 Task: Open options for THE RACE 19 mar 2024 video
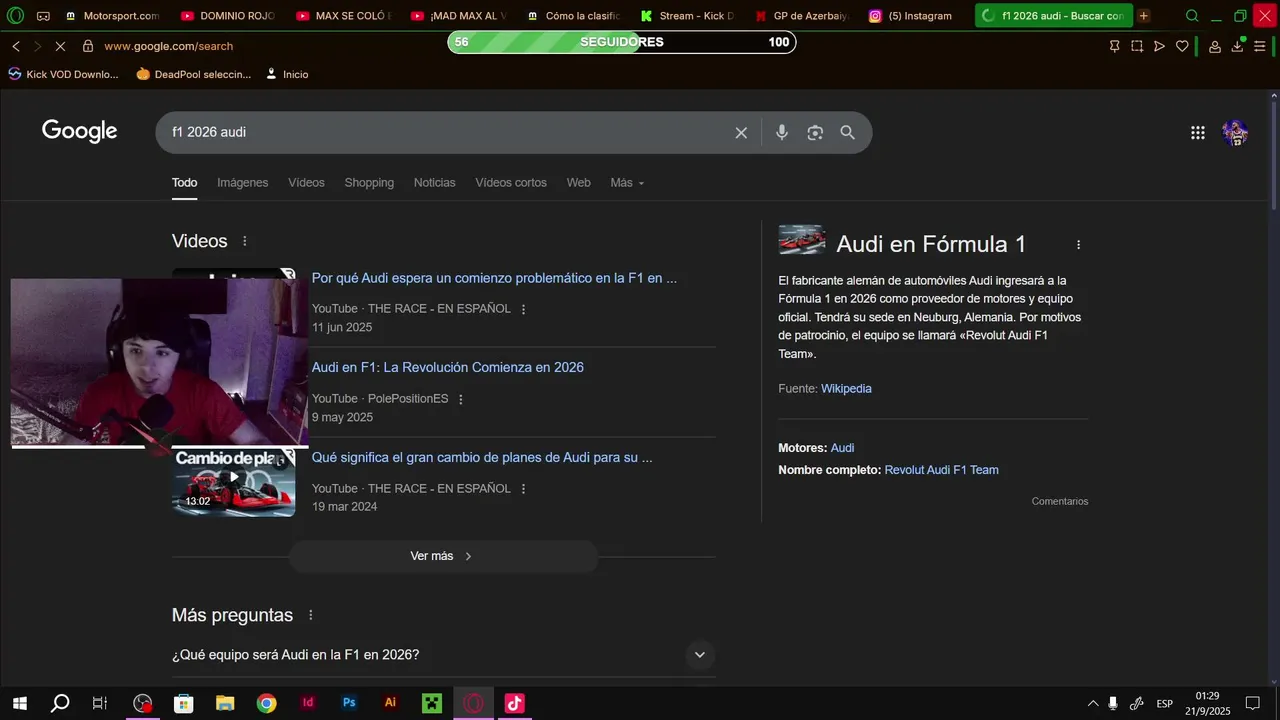pos(523,489)
